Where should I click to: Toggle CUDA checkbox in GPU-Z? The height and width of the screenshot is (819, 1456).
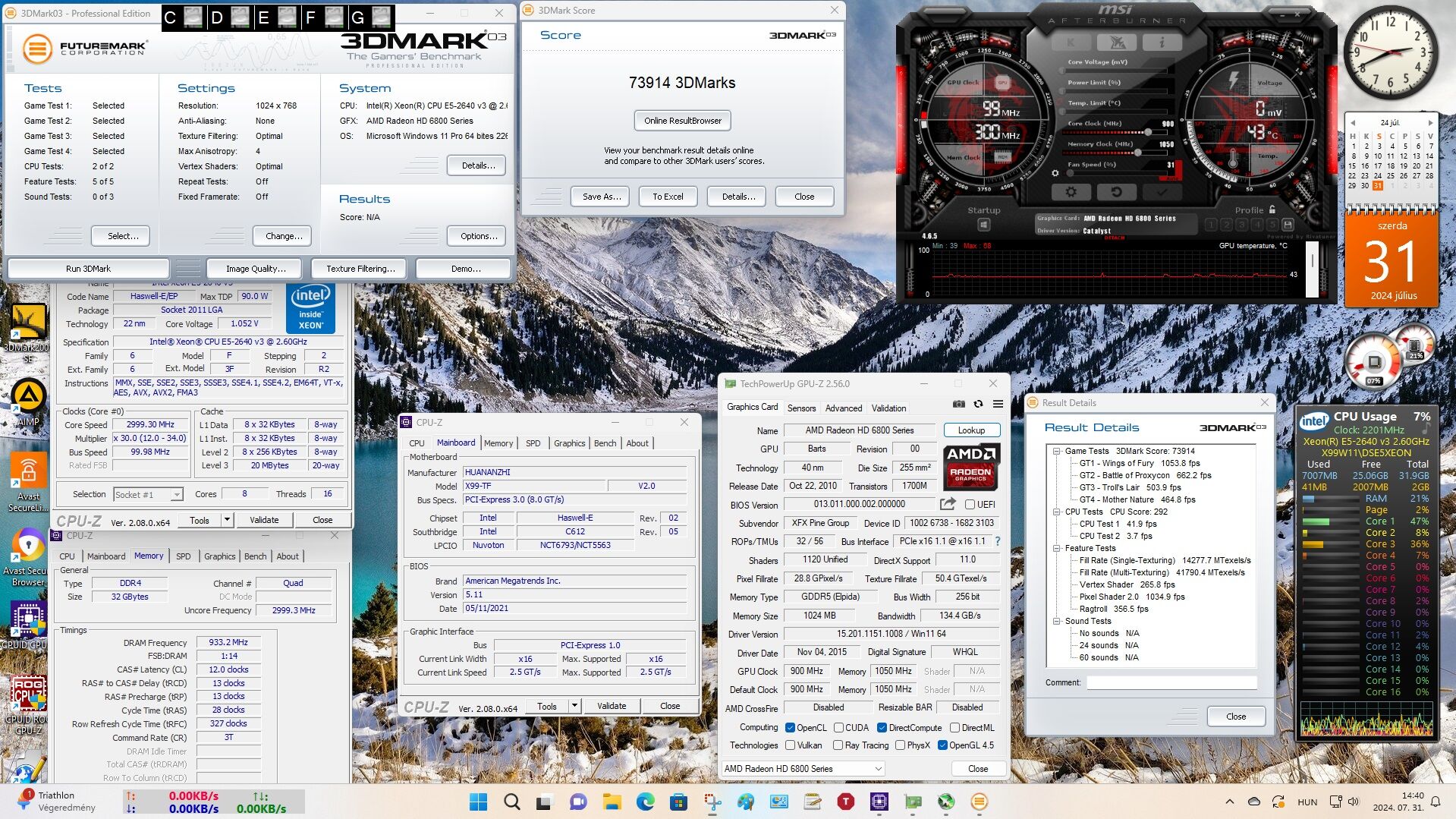(x=838, y=728)
